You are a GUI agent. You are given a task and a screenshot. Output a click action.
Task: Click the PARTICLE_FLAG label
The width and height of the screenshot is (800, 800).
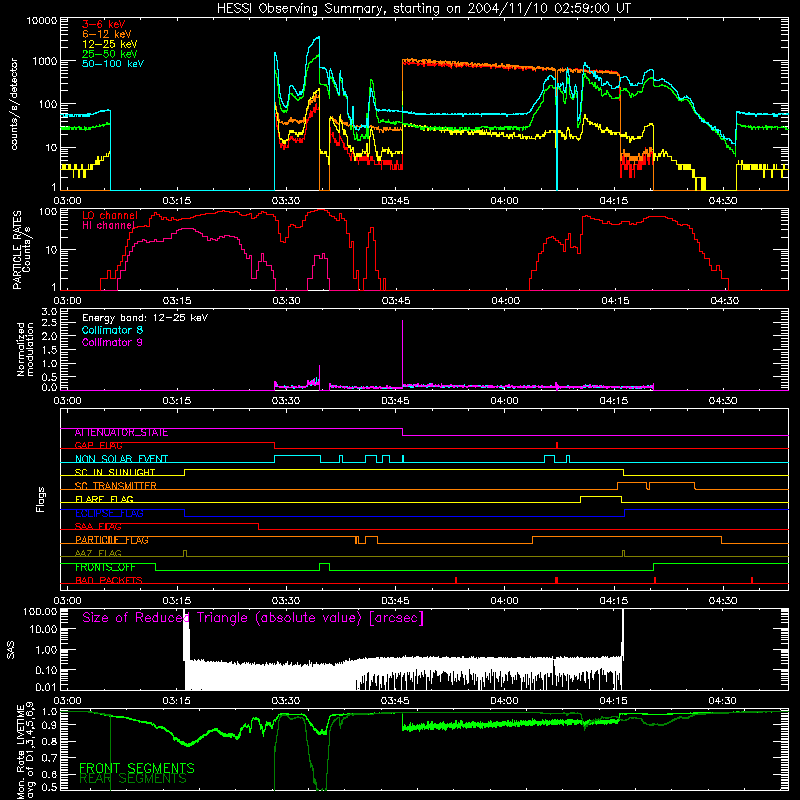[x=112, y=540]
